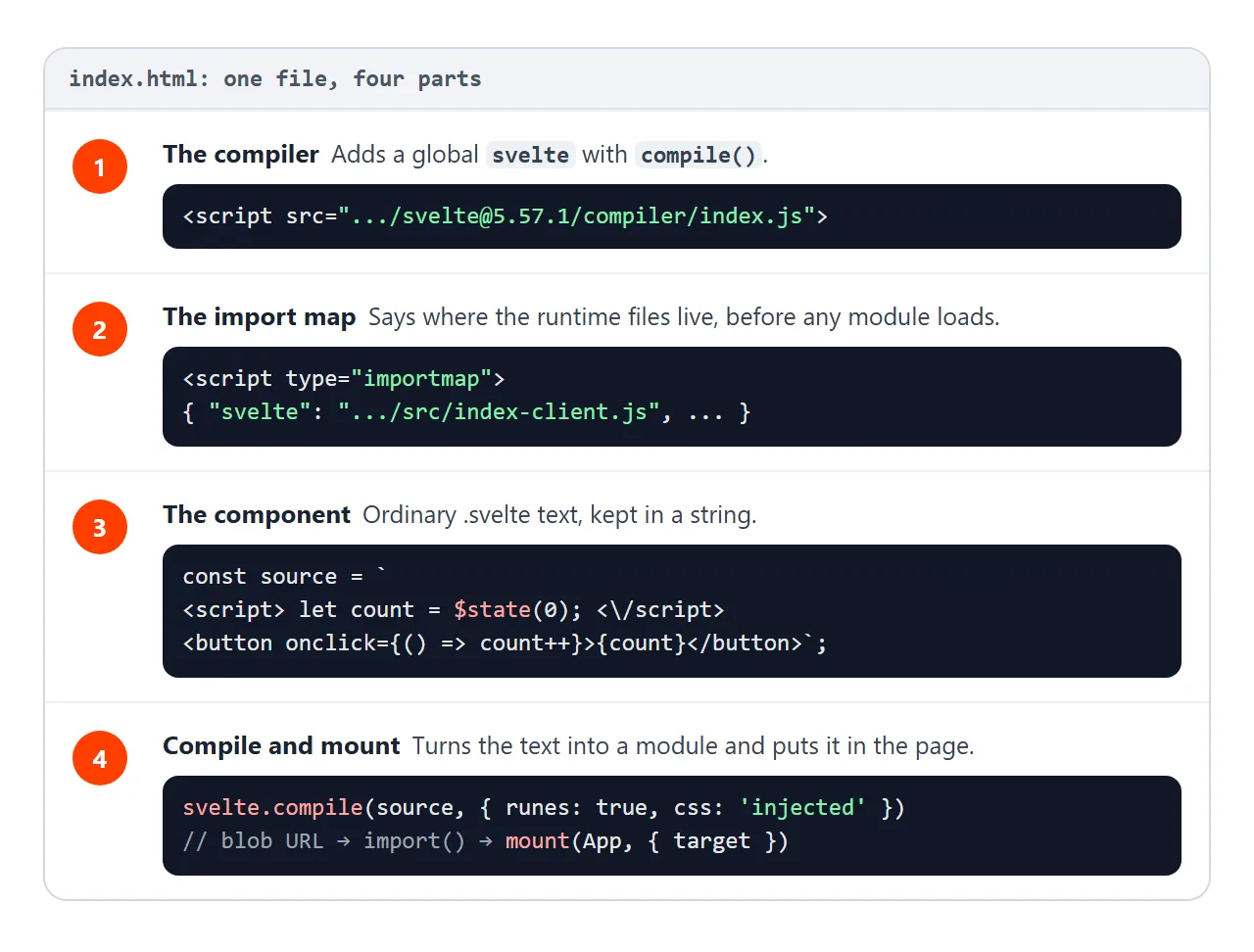Select the heading "The import map"

(x=260, y=316)
